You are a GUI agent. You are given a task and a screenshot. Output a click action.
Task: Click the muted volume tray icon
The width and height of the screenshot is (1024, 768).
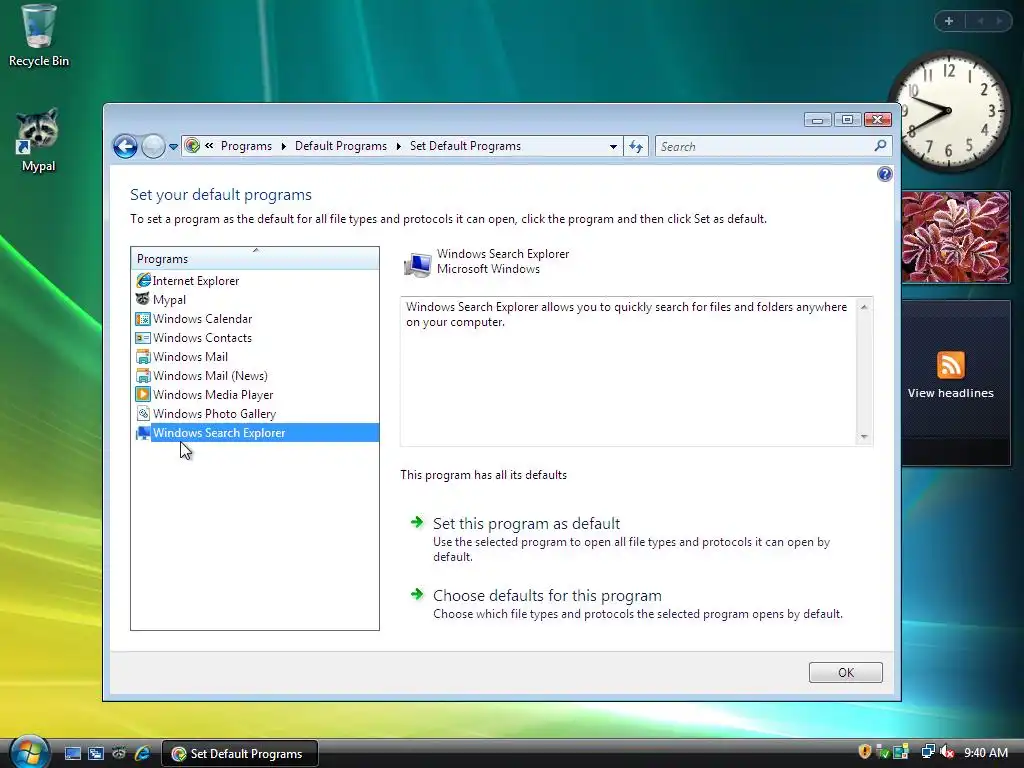point(947,752)
